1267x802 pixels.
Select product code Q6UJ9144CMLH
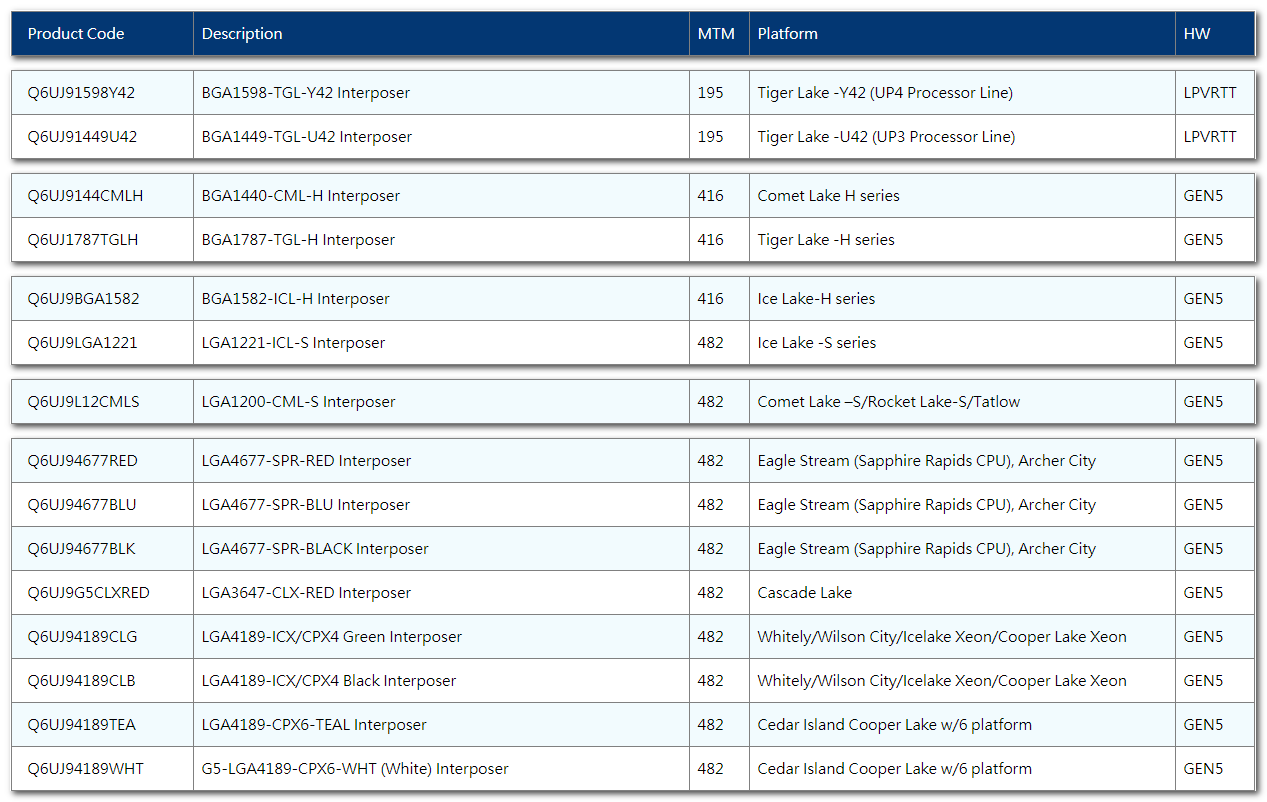point(85,196)
